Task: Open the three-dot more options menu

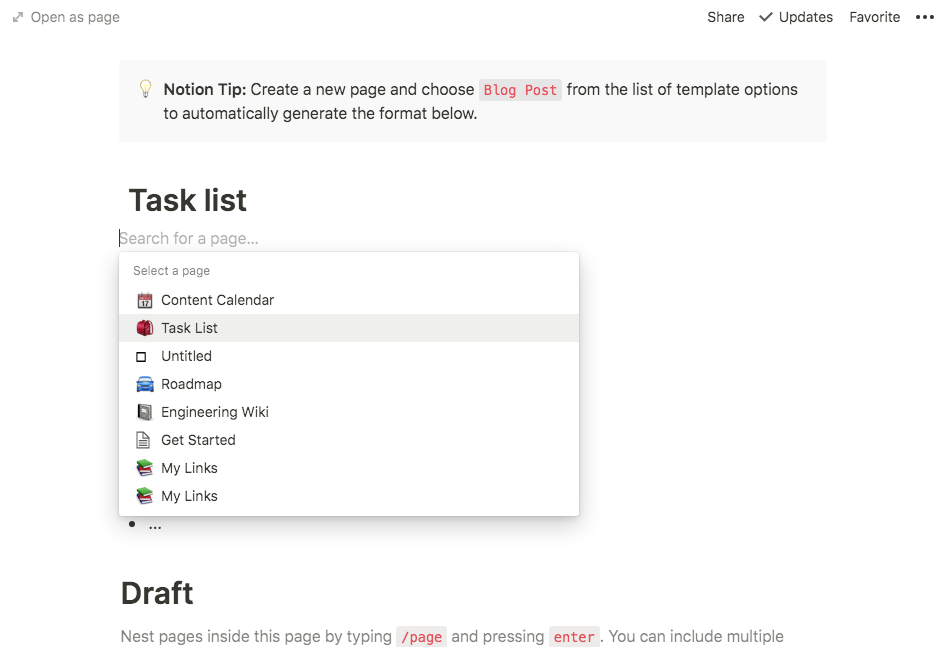Action: coord(924,17)
